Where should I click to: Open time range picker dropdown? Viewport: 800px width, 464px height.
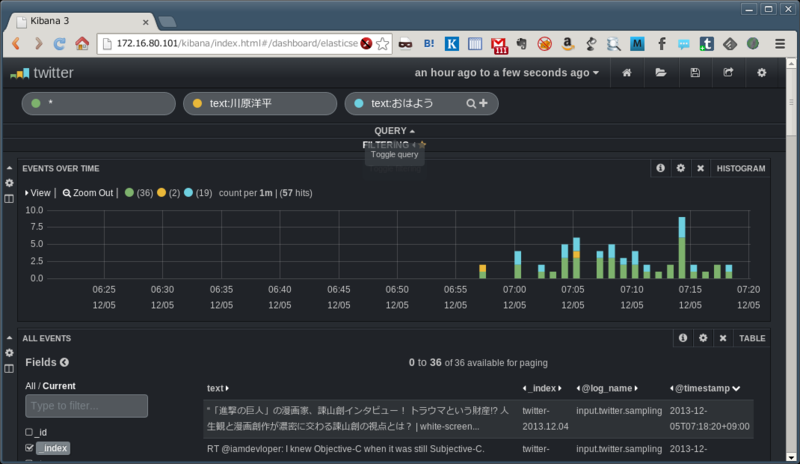click(x=507, y=72)
